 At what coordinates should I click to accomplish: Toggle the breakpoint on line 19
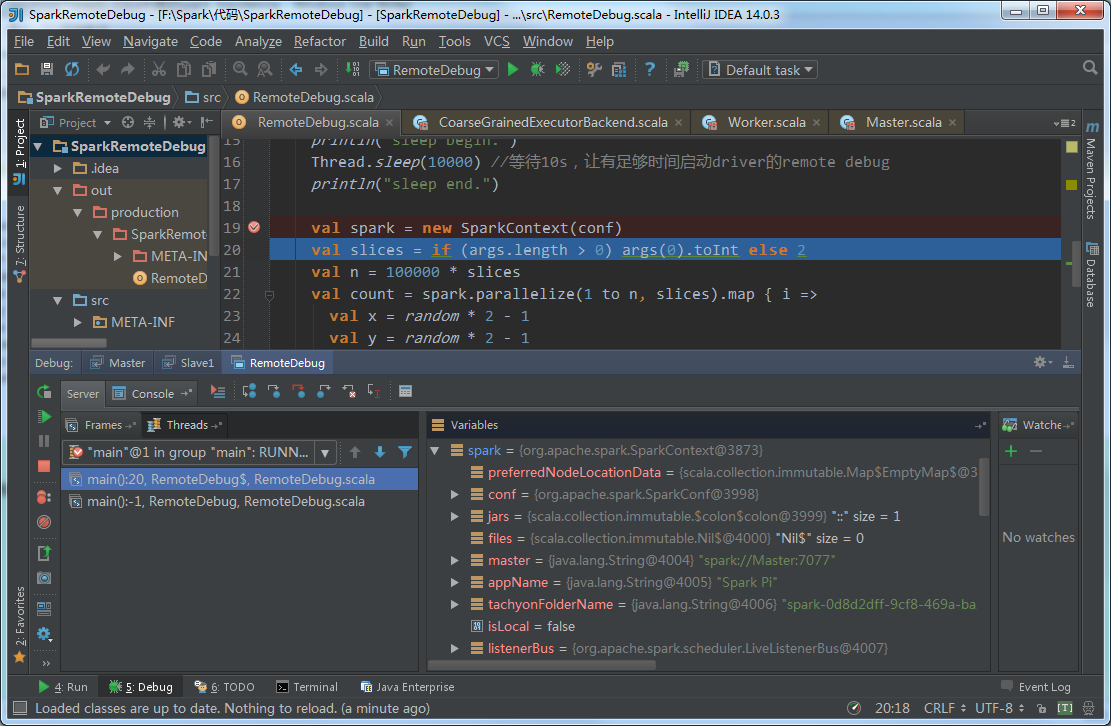[x=254, y=227]
